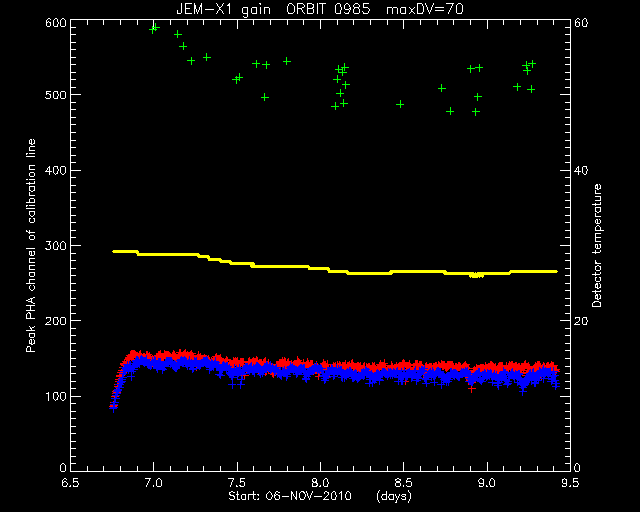Click the 9.5 tick label on x-axis

tap(570, 483)
